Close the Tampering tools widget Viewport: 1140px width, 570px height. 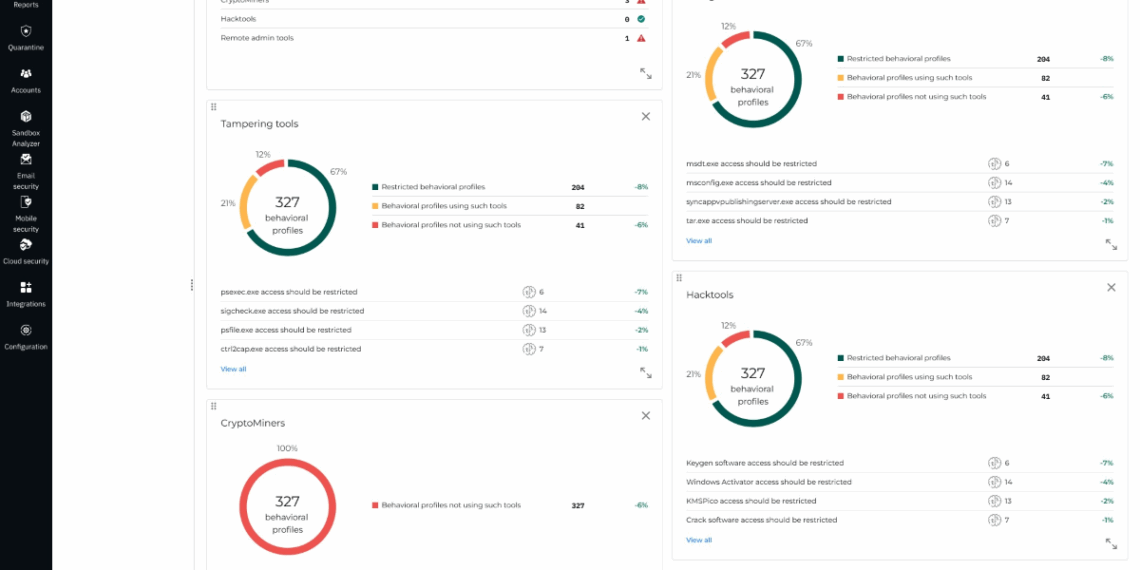645,117
